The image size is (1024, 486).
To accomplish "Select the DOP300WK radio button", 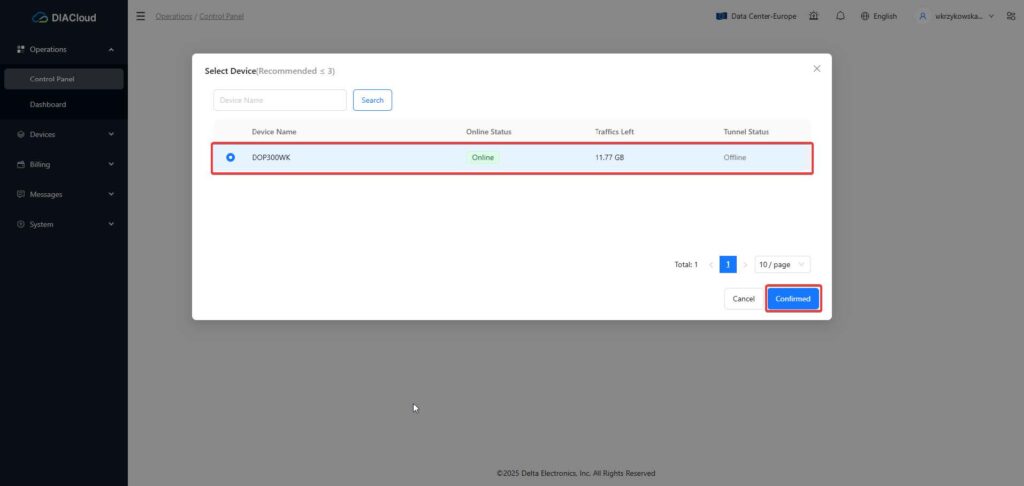I will [231, 157].
